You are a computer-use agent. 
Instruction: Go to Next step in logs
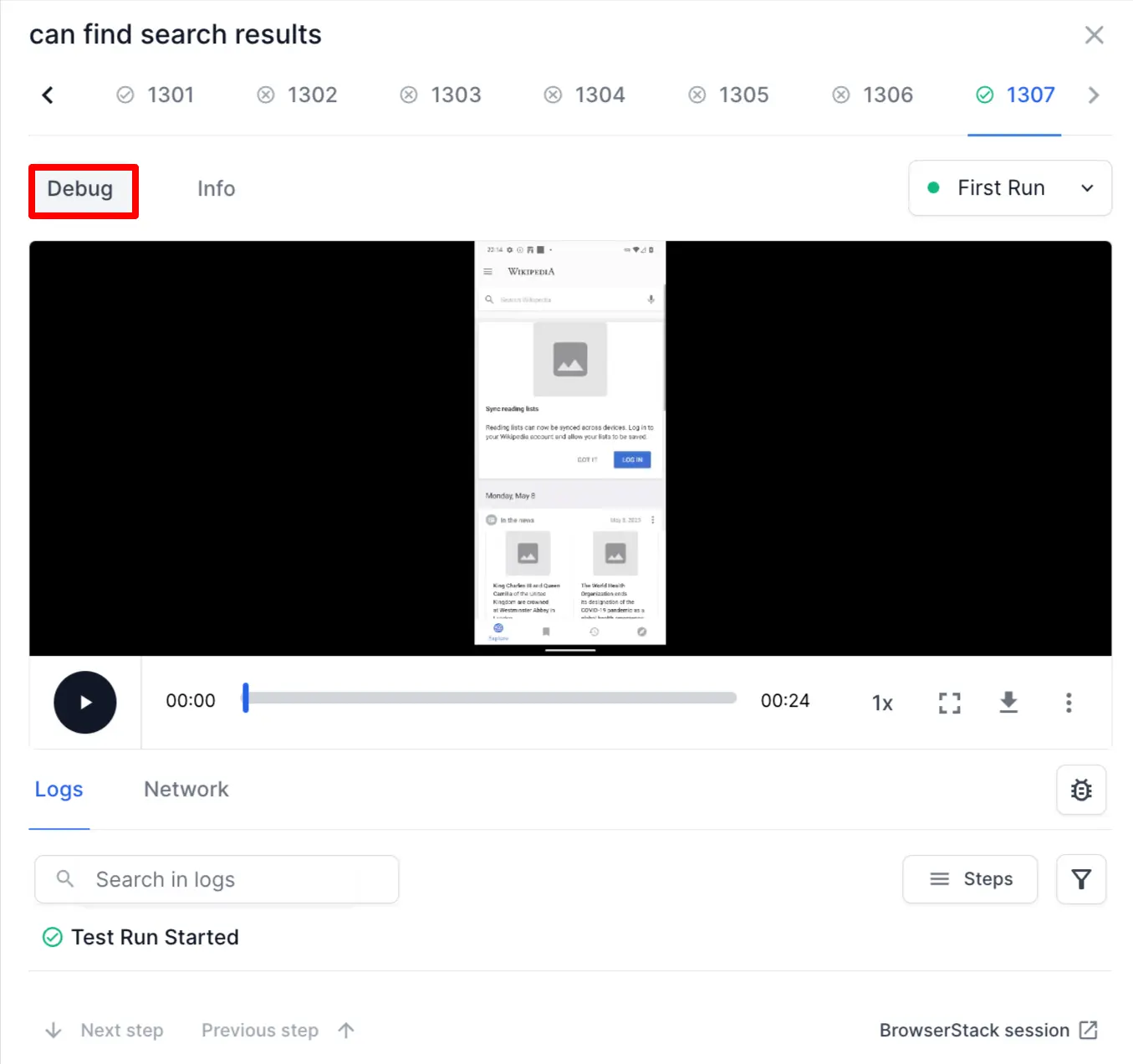[105, 1031]
